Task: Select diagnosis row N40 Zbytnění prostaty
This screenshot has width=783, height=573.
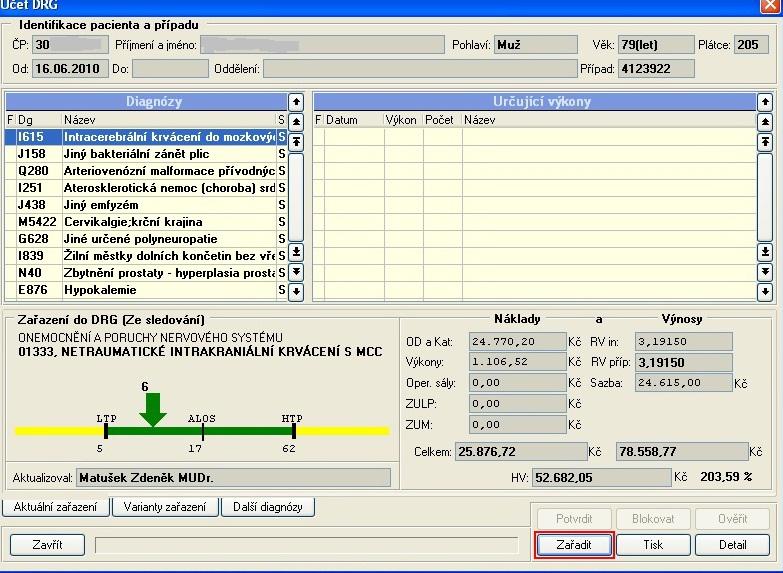Action: [x=146, y=273]
